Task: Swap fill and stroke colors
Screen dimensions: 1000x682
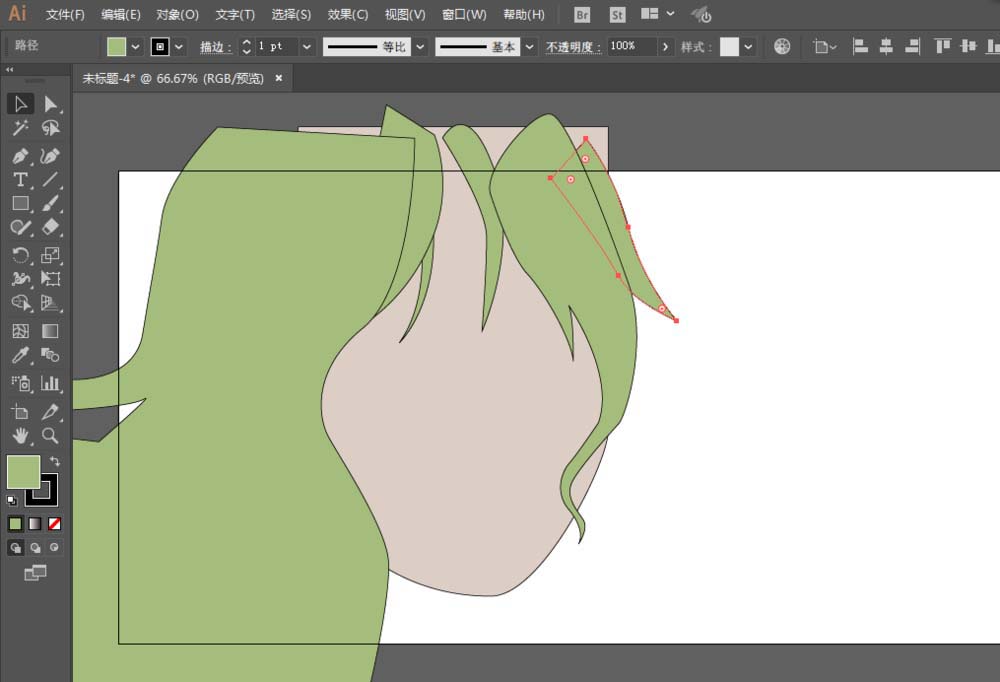Action: (x=54, y=461)
